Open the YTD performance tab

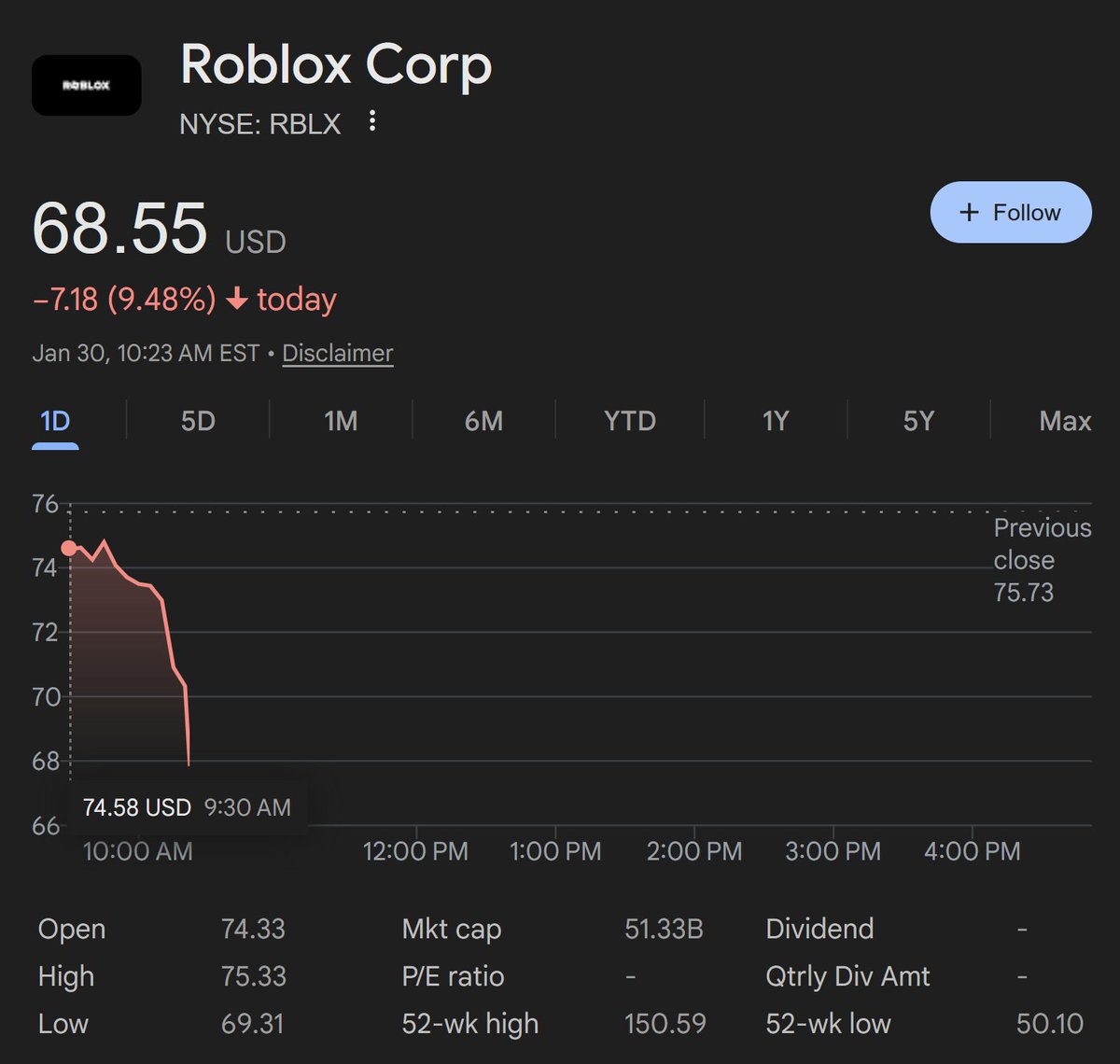click(x=630, y=421)
